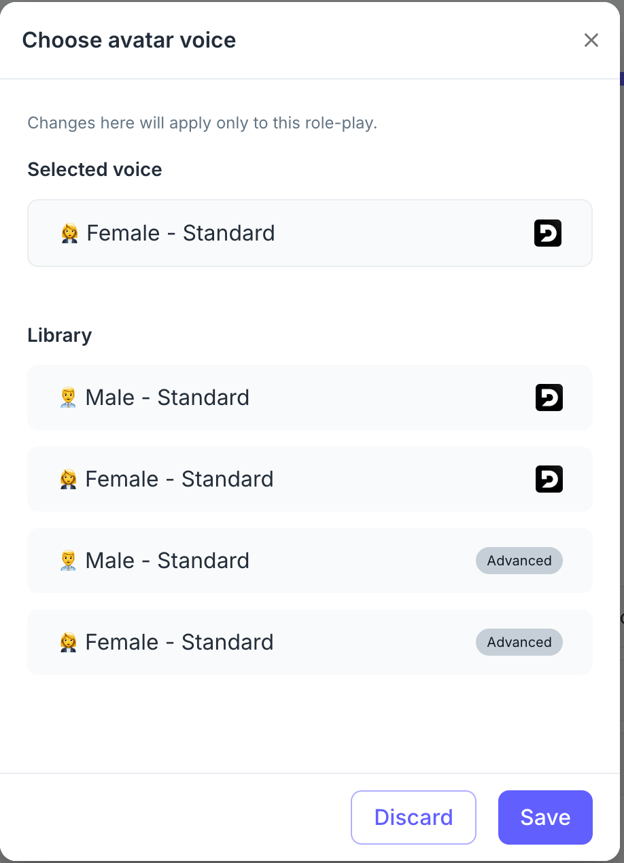The width and height of the screenshot is (624, 863).
Task: Select the non-Advanced Female - Standard Library voice
Action: coord(179,480)
